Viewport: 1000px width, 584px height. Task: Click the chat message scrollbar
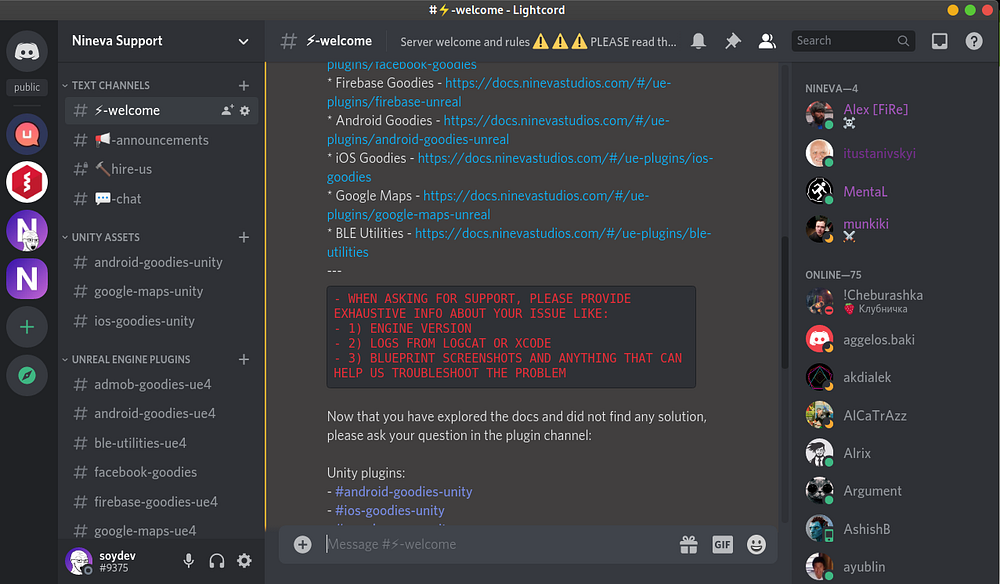pos(784,302)
